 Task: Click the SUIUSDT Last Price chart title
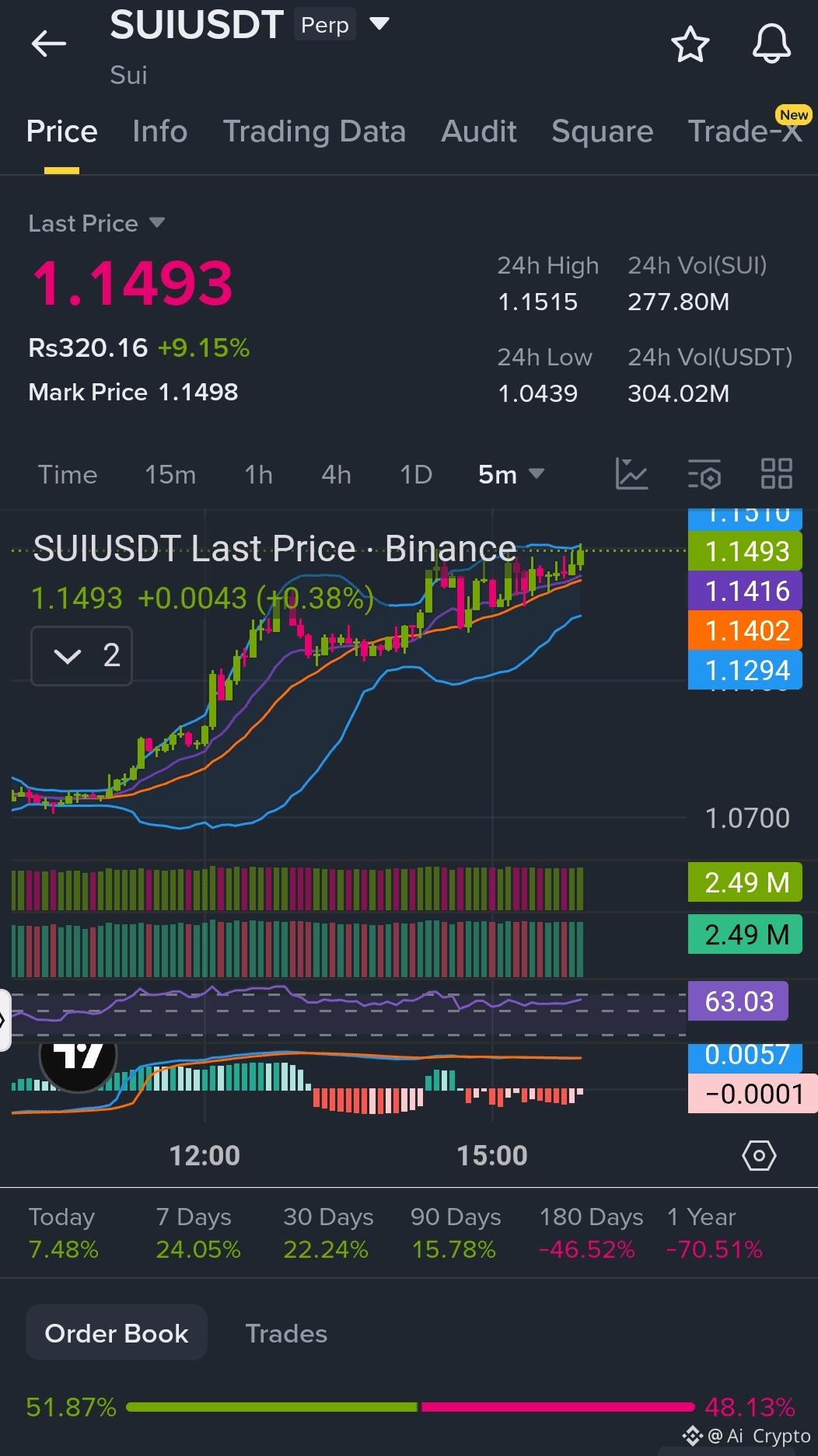[x=274, y=549]
